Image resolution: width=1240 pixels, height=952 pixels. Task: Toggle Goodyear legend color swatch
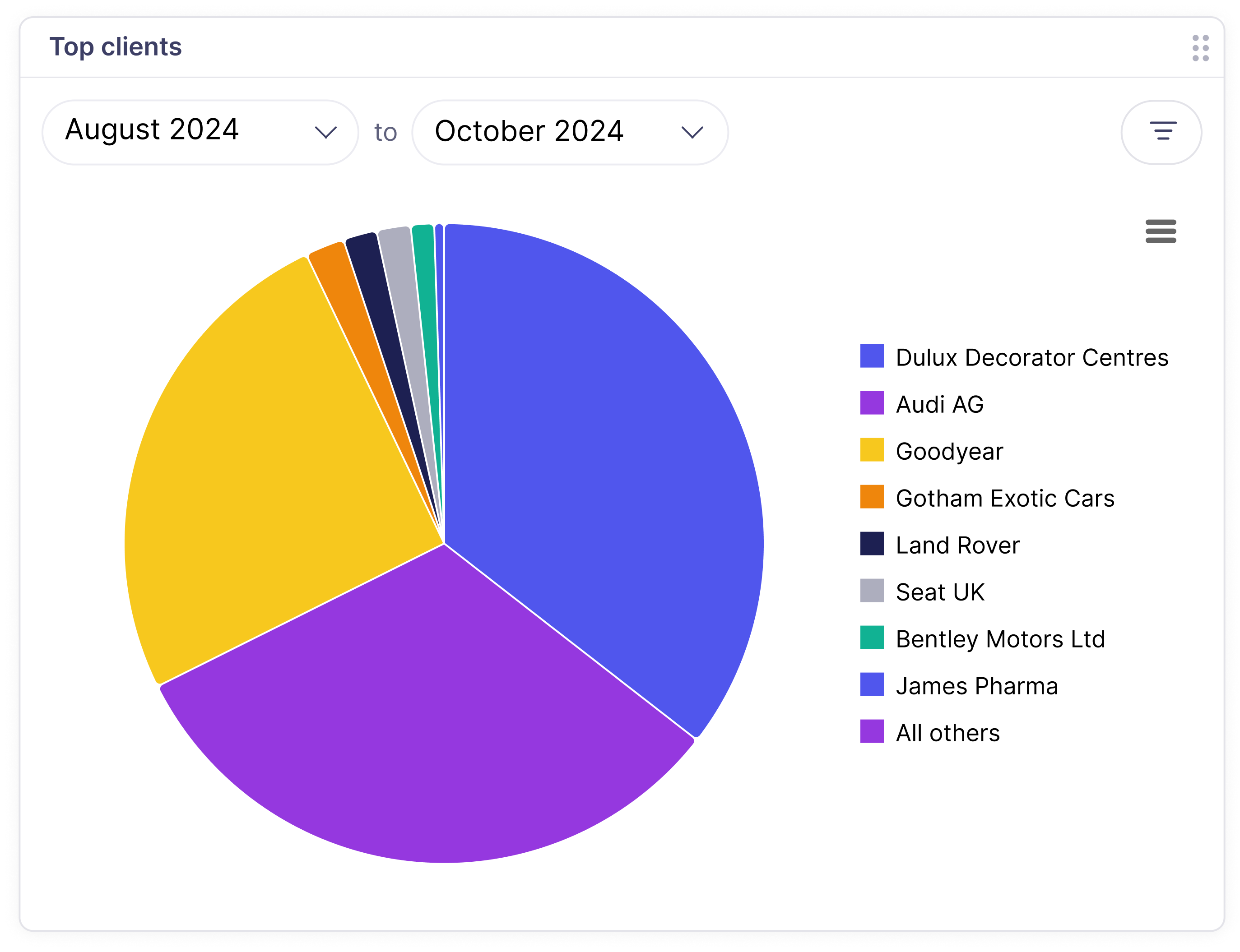point(872,450)
